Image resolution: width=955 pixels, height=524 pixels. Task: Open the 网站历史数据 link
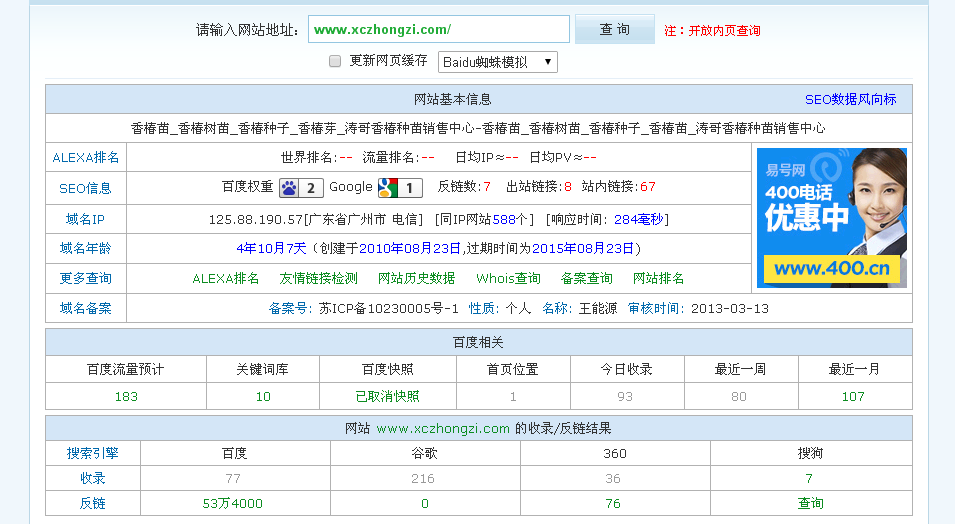coord(416,279)
